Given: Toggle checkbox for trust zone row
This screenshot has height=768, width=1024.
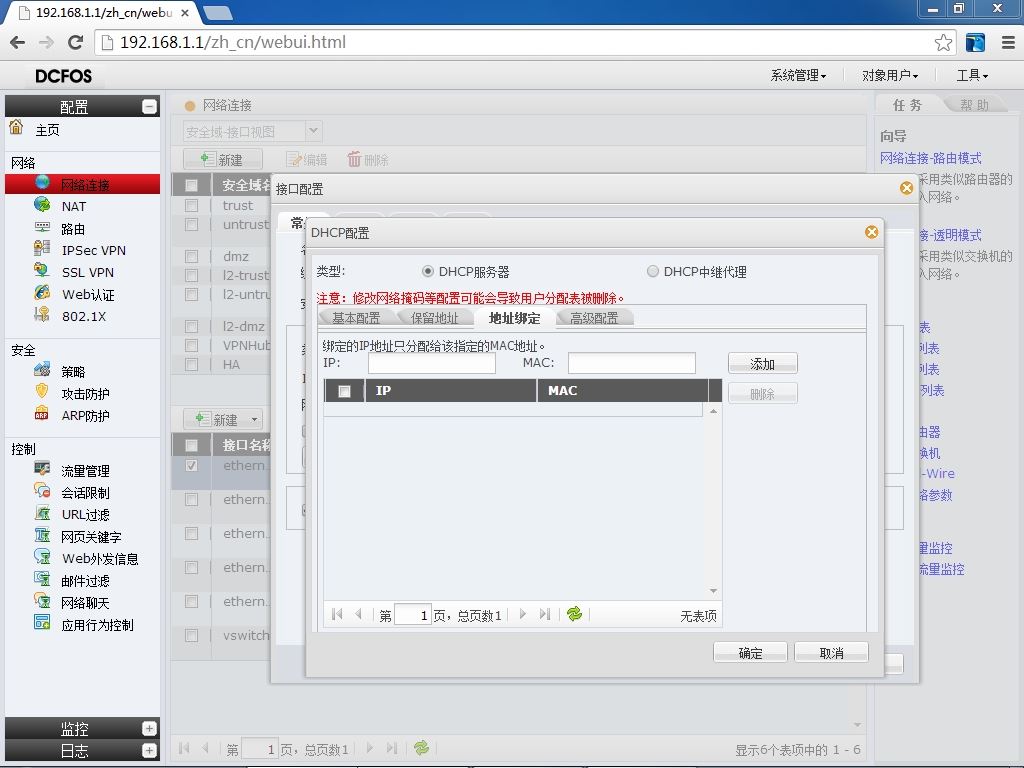Looking at the screenshot, I should (x=191, y=206).
